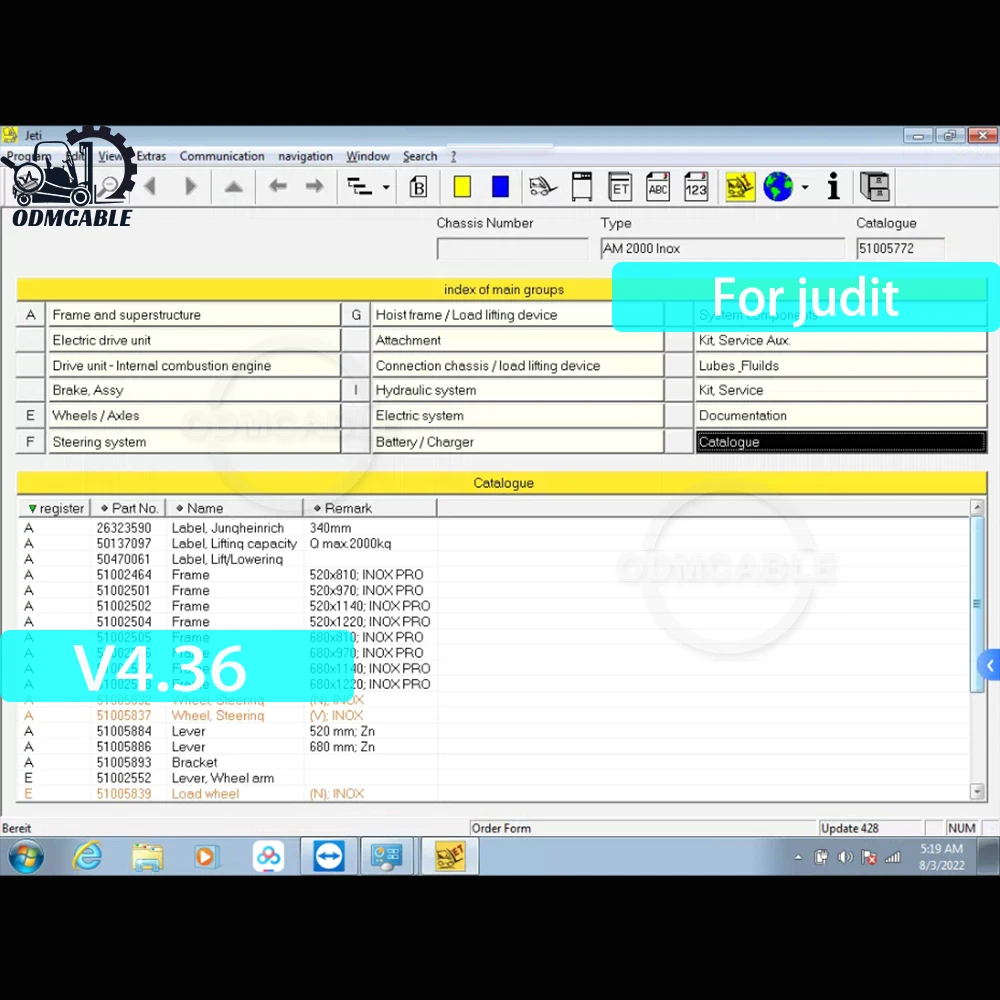Select the yellow square toolbar button
Screen dimensions: 1000x1000
coord(462,187)
